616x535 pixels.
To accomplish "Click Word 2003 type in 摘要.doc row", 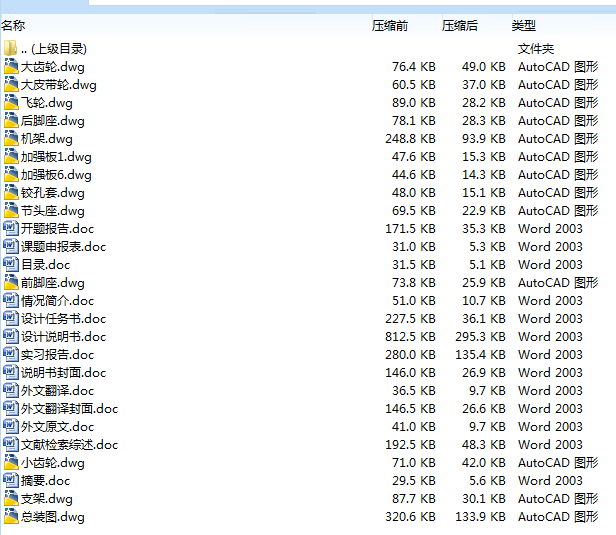I will click(x=550, y=480).
